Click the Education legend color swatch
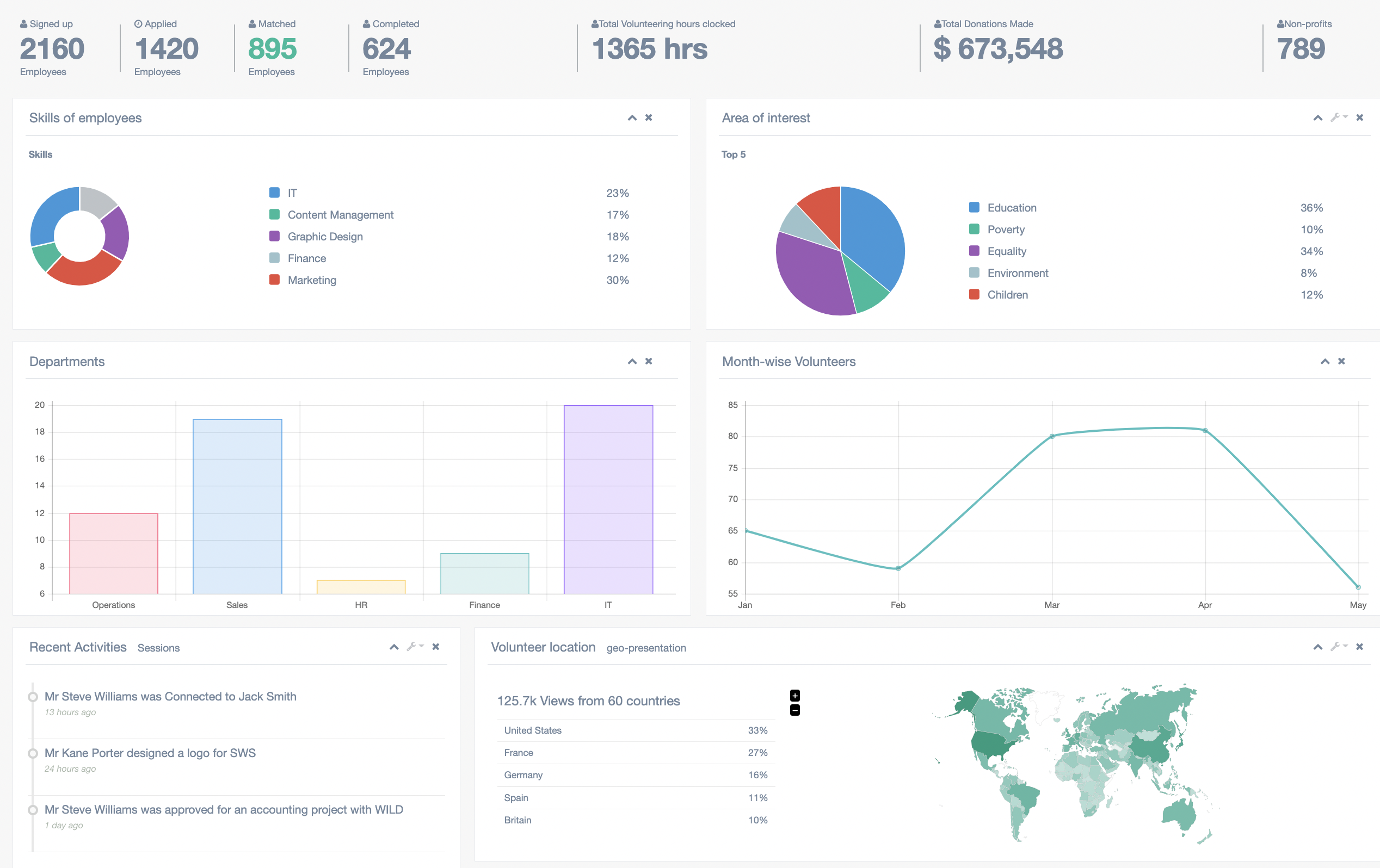Screen dimensions: 1380x868 click(x=974, y=207)
